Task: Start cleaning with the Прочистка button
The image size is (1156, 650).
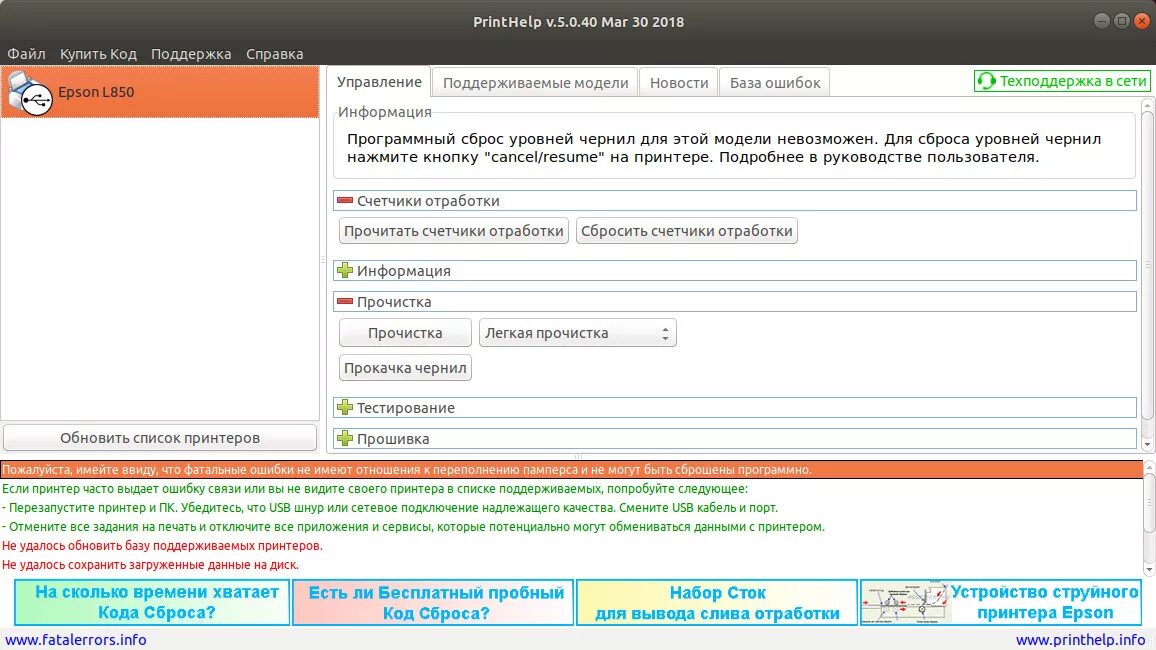Action: 405,333
